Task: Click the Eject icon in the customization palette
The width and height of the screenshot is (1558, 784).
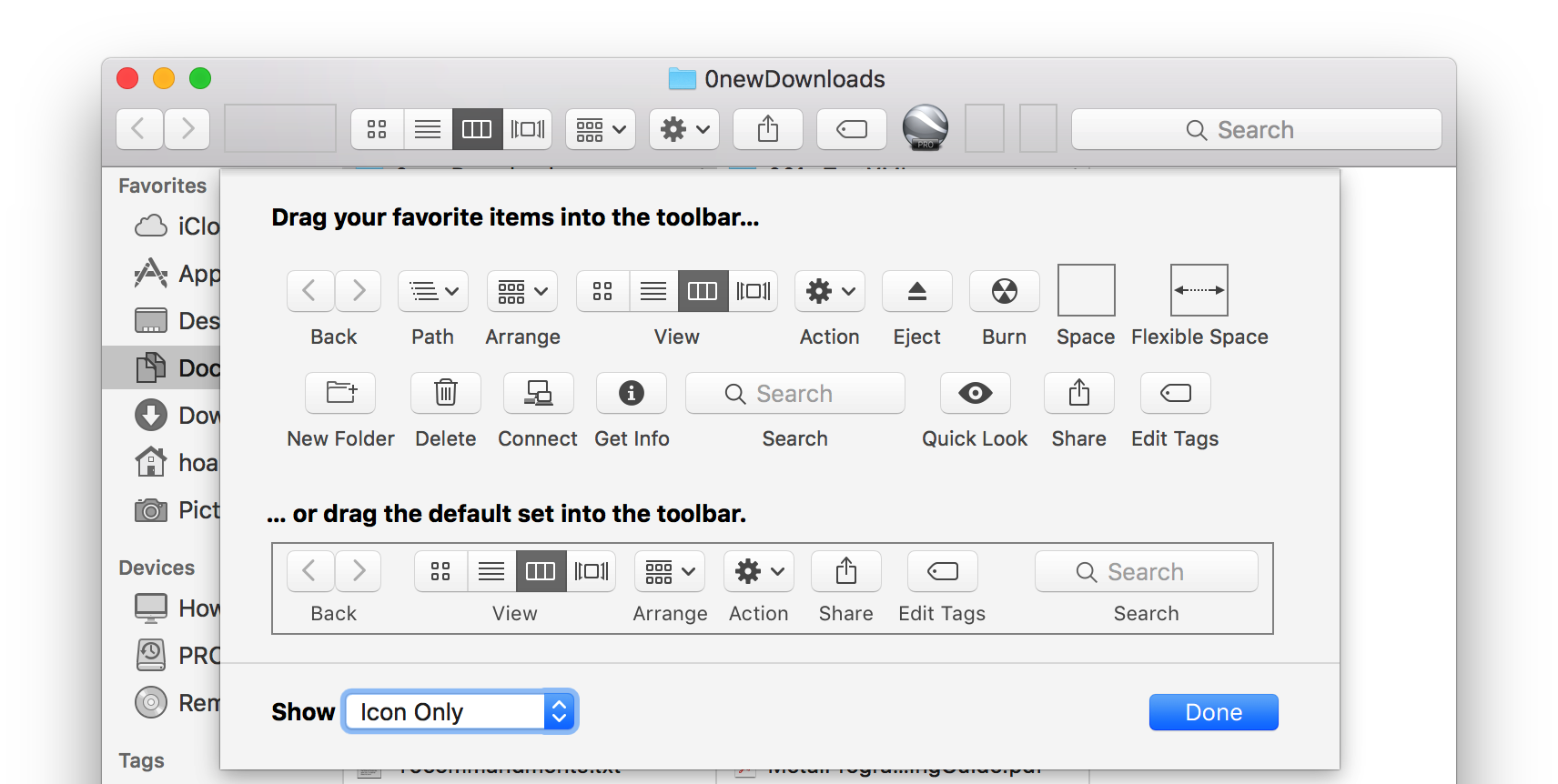Action: point(916,291)
